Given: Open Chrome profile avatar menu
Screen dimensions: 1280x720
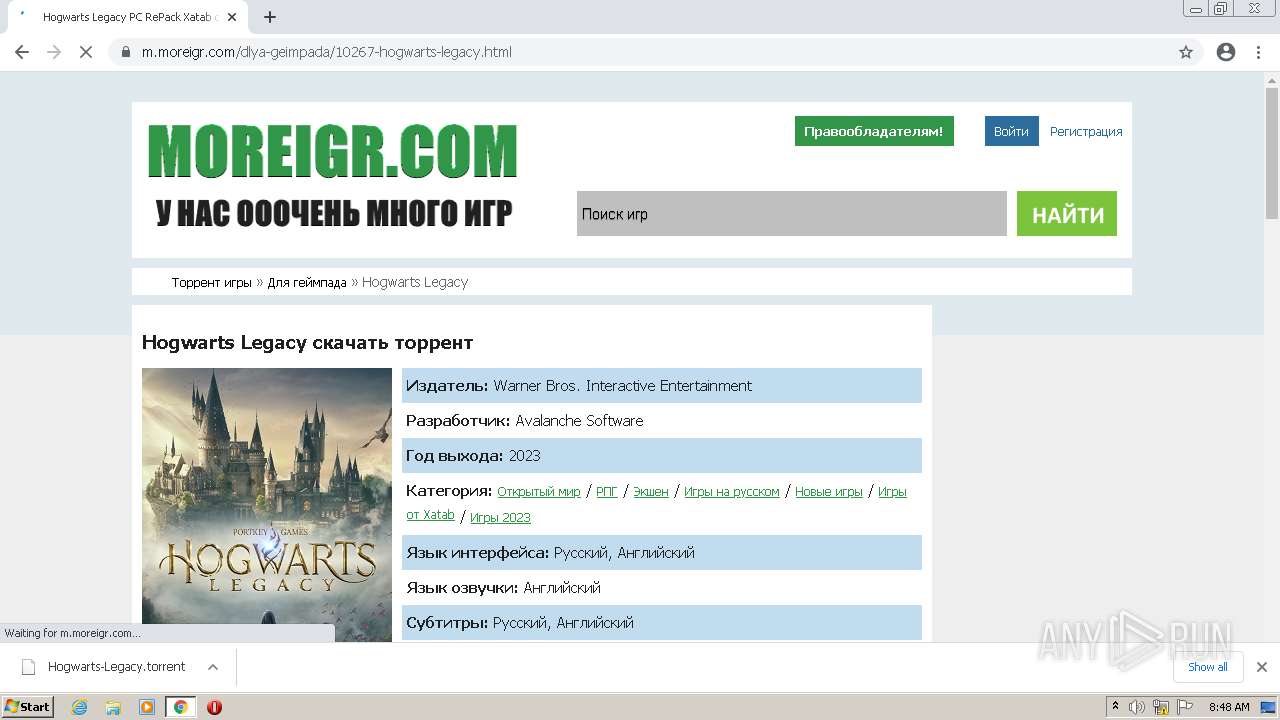Looking at the screenshot, I should click(1226, 52).
